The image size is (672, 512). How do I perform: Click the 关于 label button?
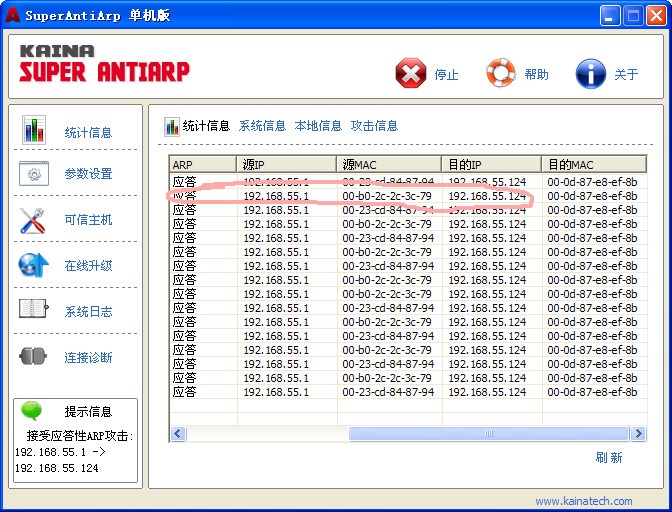tap(626, 75)
